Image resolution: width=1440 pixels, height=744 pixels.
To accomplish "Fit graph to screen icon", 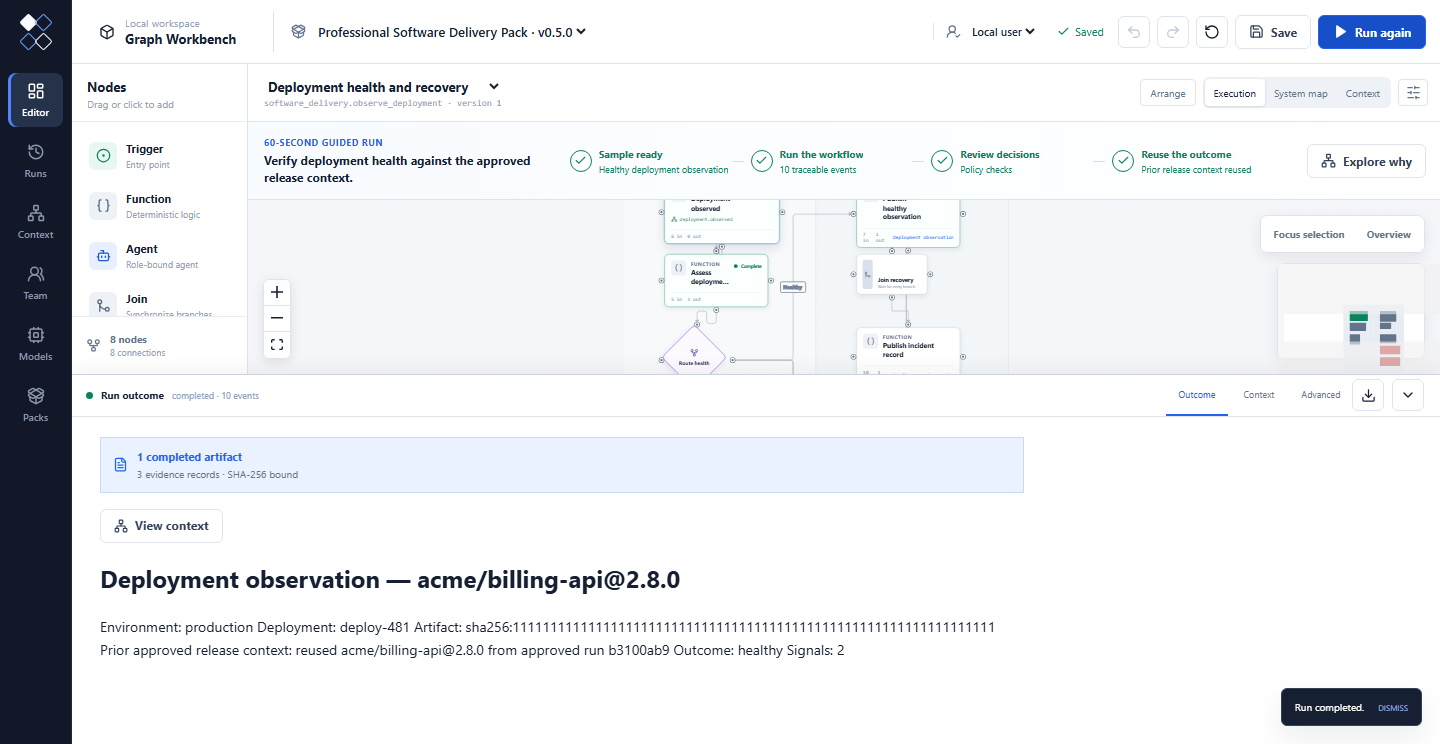I will [277, 345].
